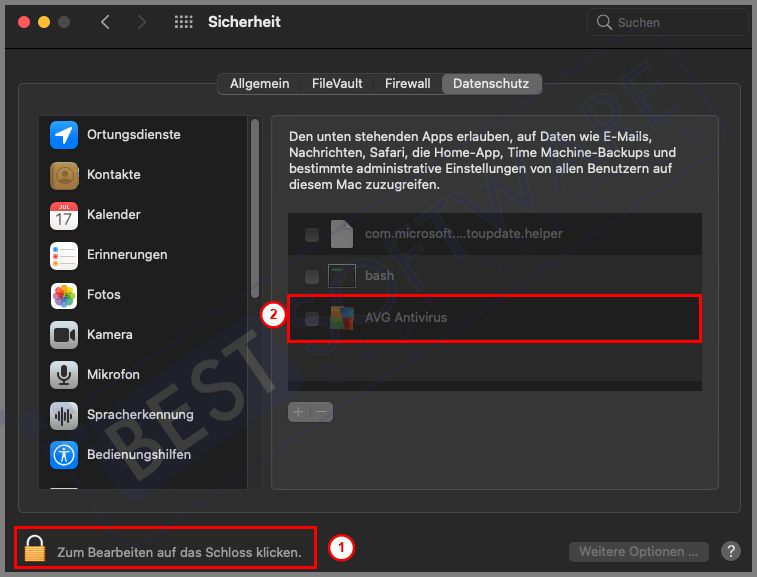Click 'Zum Bearbeiten auf das Schloss klicken' text
Image resolution: width=757 pixels, height=577 pixels.
pyautogui.click(x=180, y=552)
